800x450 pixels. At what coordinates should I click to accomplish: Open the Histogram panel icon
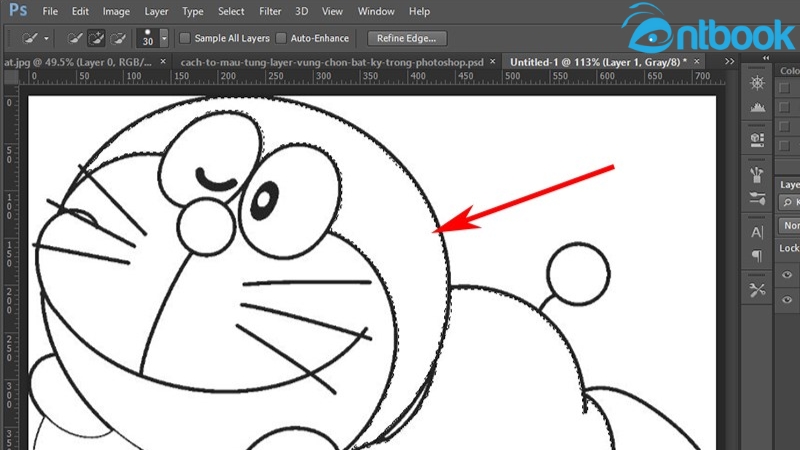tap(757, 108)
